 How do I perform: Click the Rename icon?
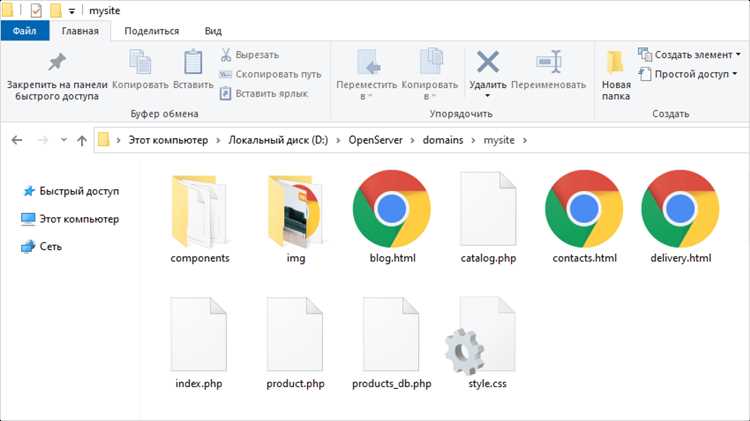(549, 61)
